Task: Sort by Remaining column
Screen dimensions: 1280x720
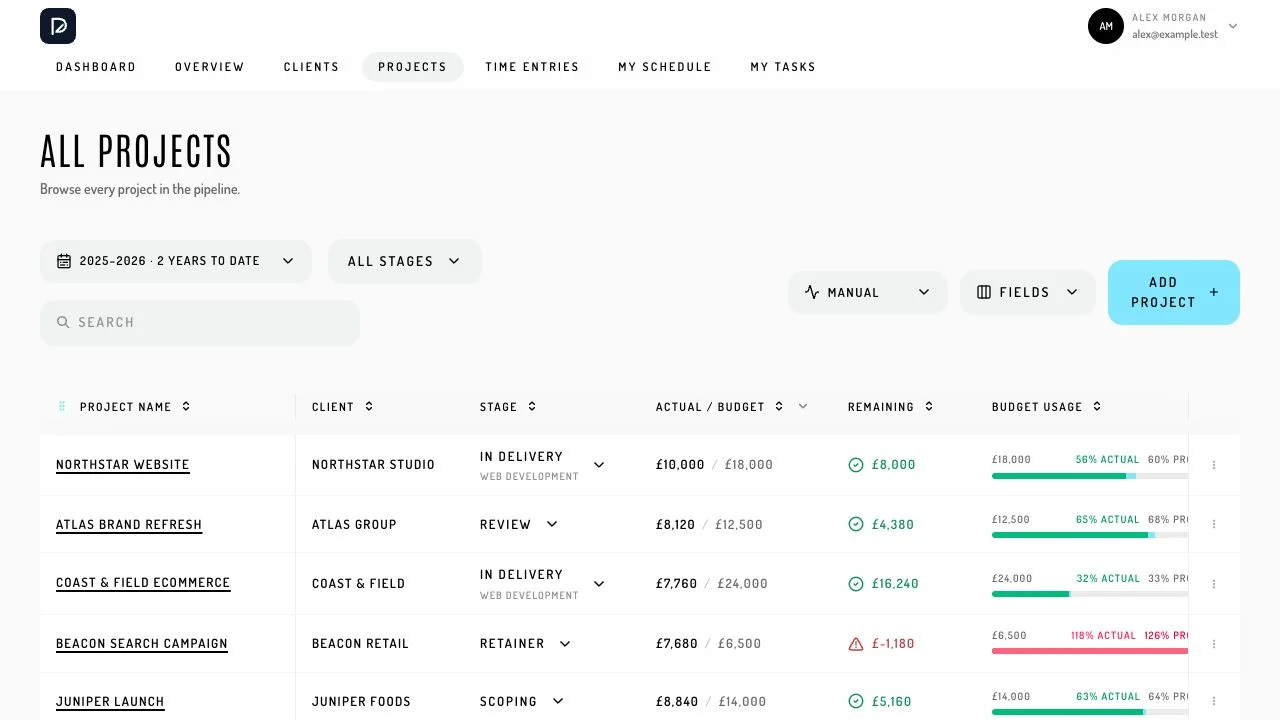Action: pos(890,407)
